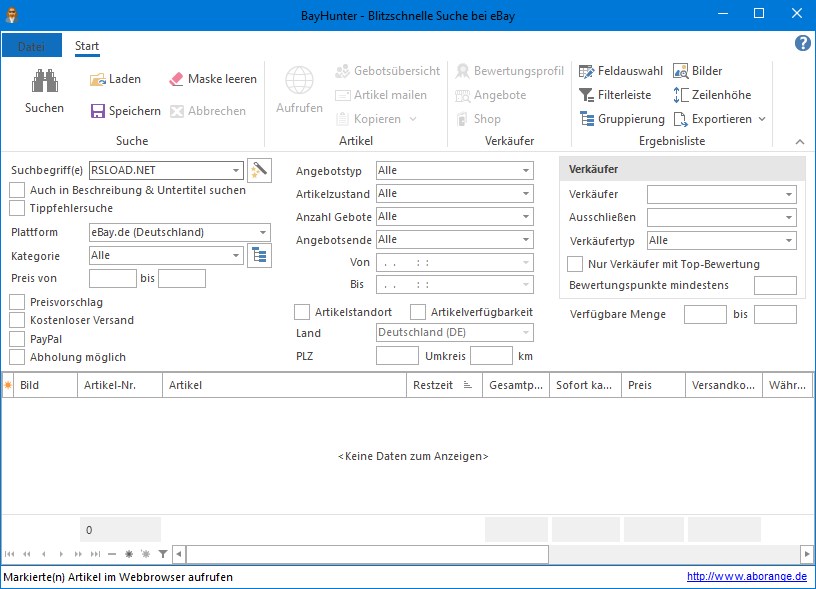Open the Datei menu tab
The height and width of the screenshot is (589, 816).
(31, 46)
